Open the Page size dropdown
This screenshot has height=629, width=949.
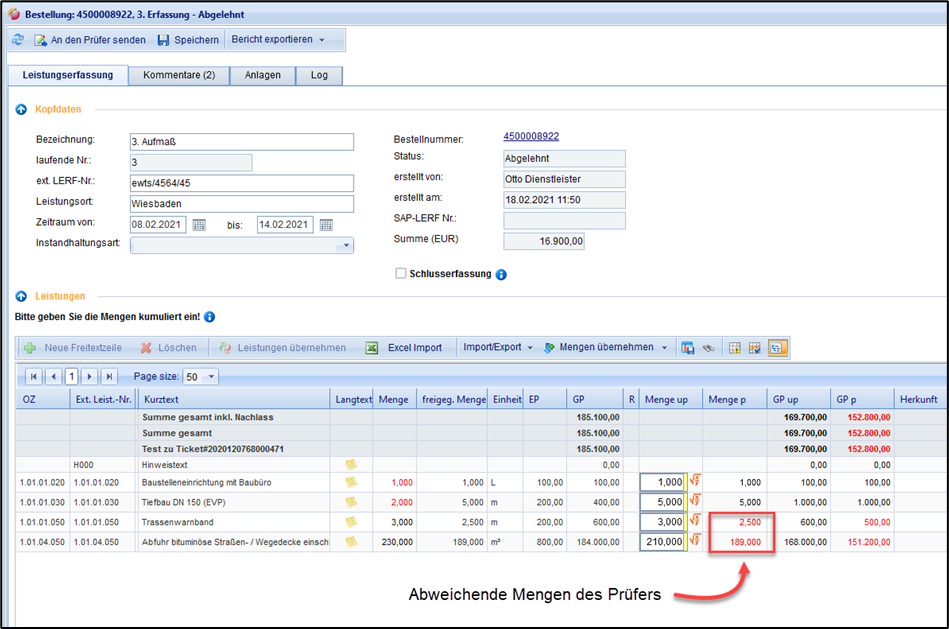click(210, 377)
